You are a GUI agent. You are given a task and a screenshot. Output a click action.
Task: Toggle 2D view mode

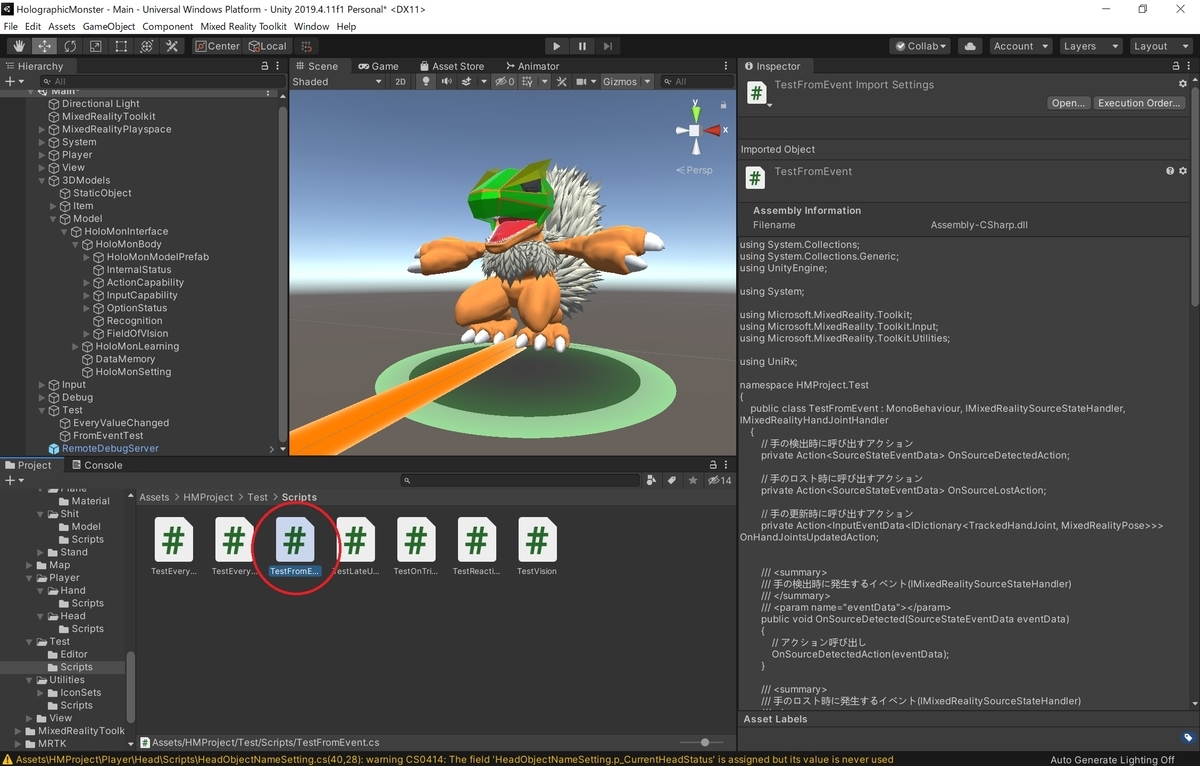tap(400, 82)
